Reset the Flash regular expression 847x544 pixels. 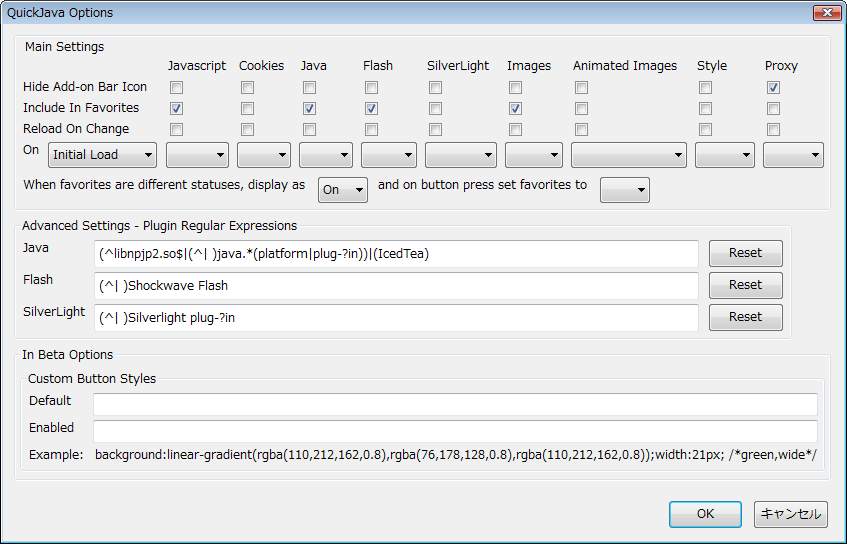pyautogui.click(x=745, y=285)
